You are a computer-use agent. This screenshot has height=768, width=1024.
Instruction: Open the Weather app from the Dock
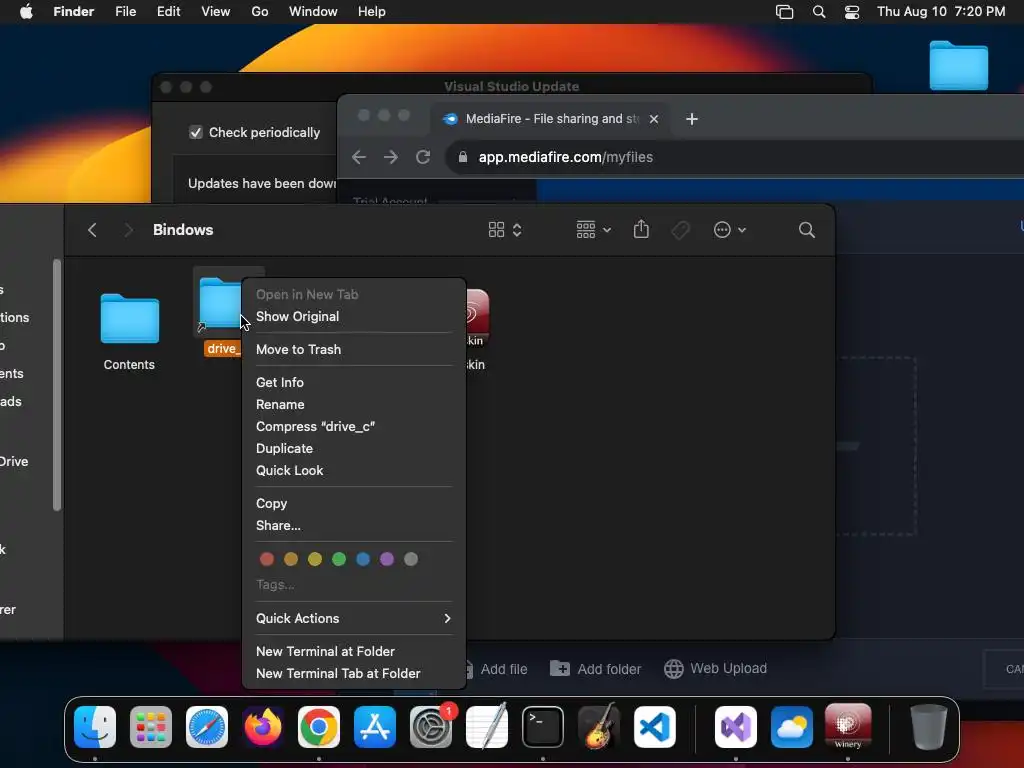pyautogui.click(x=792, y=727)
